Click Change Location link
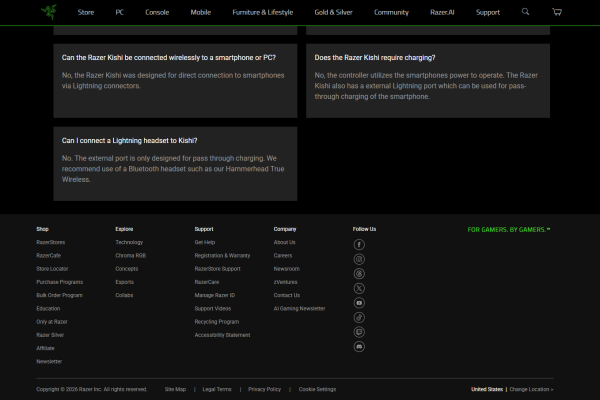The width and height of the screenshot is (600, 400). tap(531, 389)
